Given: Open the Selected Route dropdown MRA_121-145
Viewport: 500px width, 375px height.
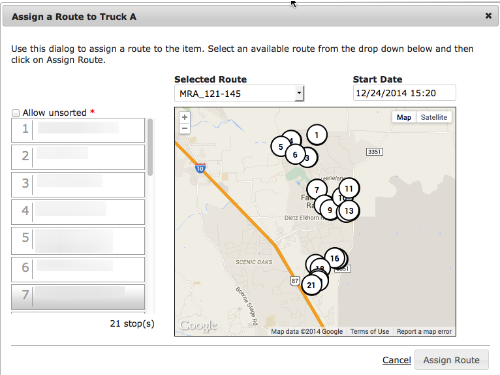Looking at the screenshot, I should (x=239, y=93).
